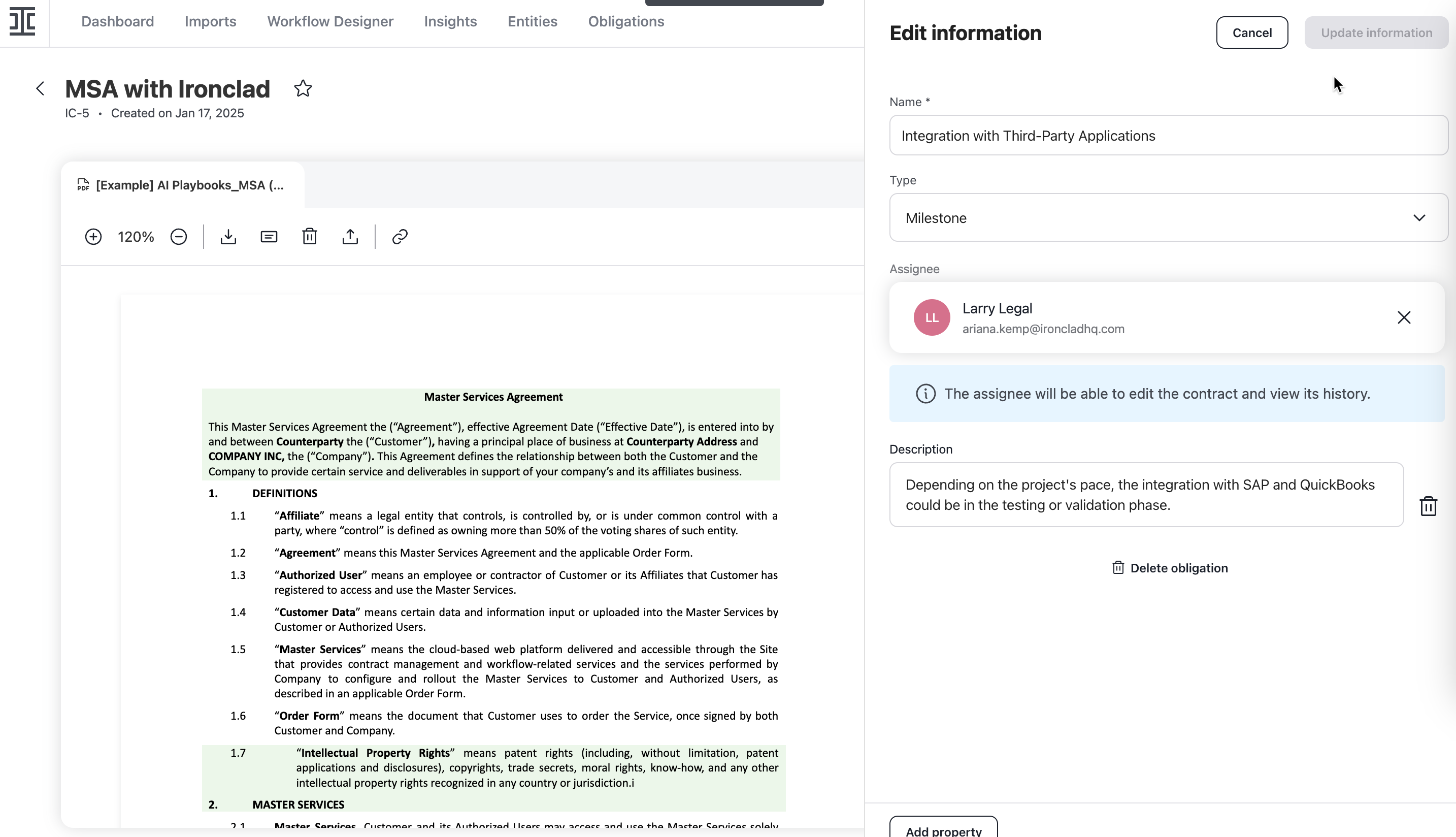Click the info icon in assignee notice
1456x837 pixels.
point(925,394)
